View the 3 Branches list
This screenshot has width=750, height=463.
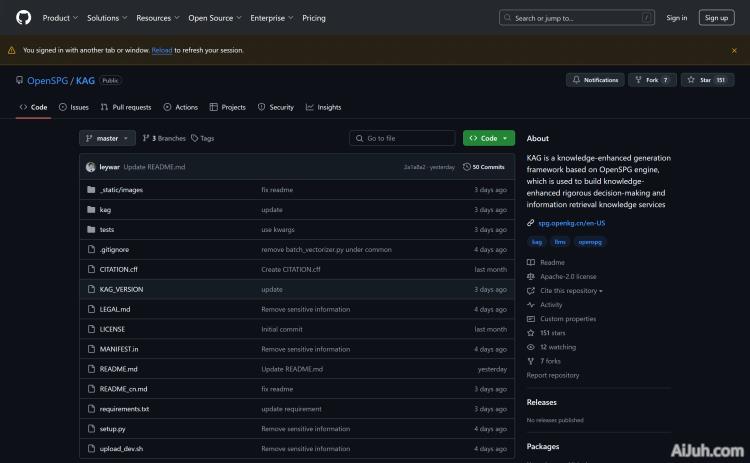coord(164,138)
